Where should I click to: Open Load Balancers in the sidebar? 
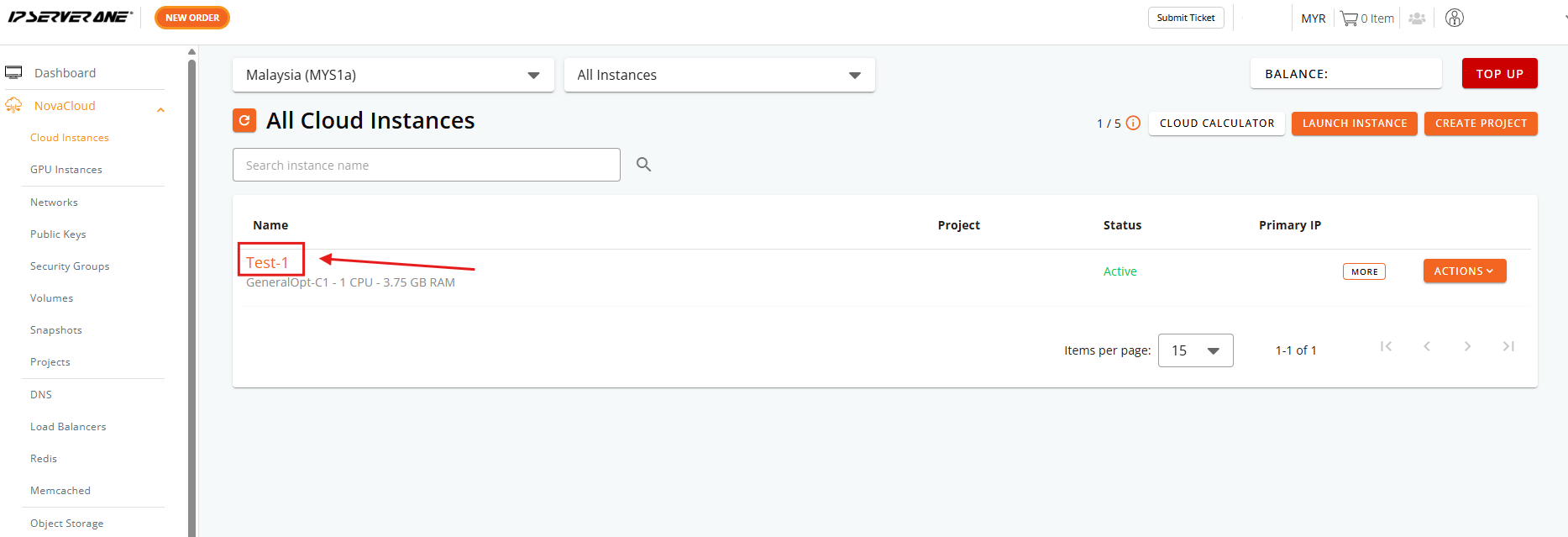coord(68,427)
